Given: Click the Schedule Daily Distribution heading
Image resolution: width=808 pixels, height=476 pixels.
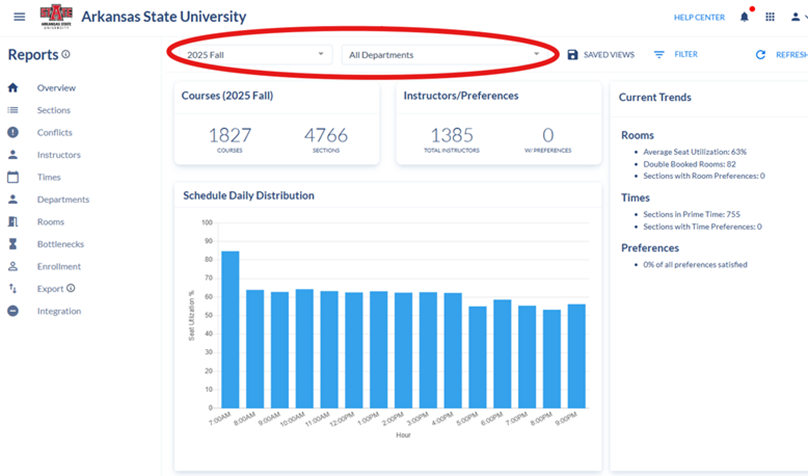Looking at the screenshot, I should [249, 196].
